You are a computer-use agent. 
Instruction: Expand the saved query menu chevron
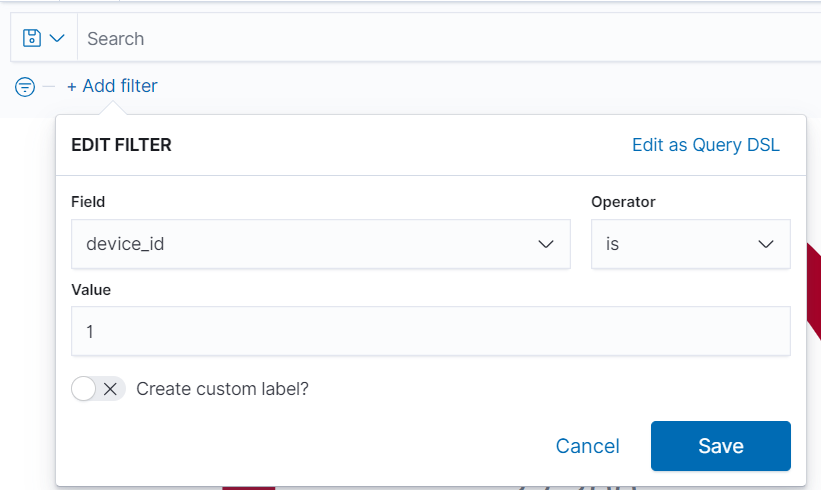point(57,38)
